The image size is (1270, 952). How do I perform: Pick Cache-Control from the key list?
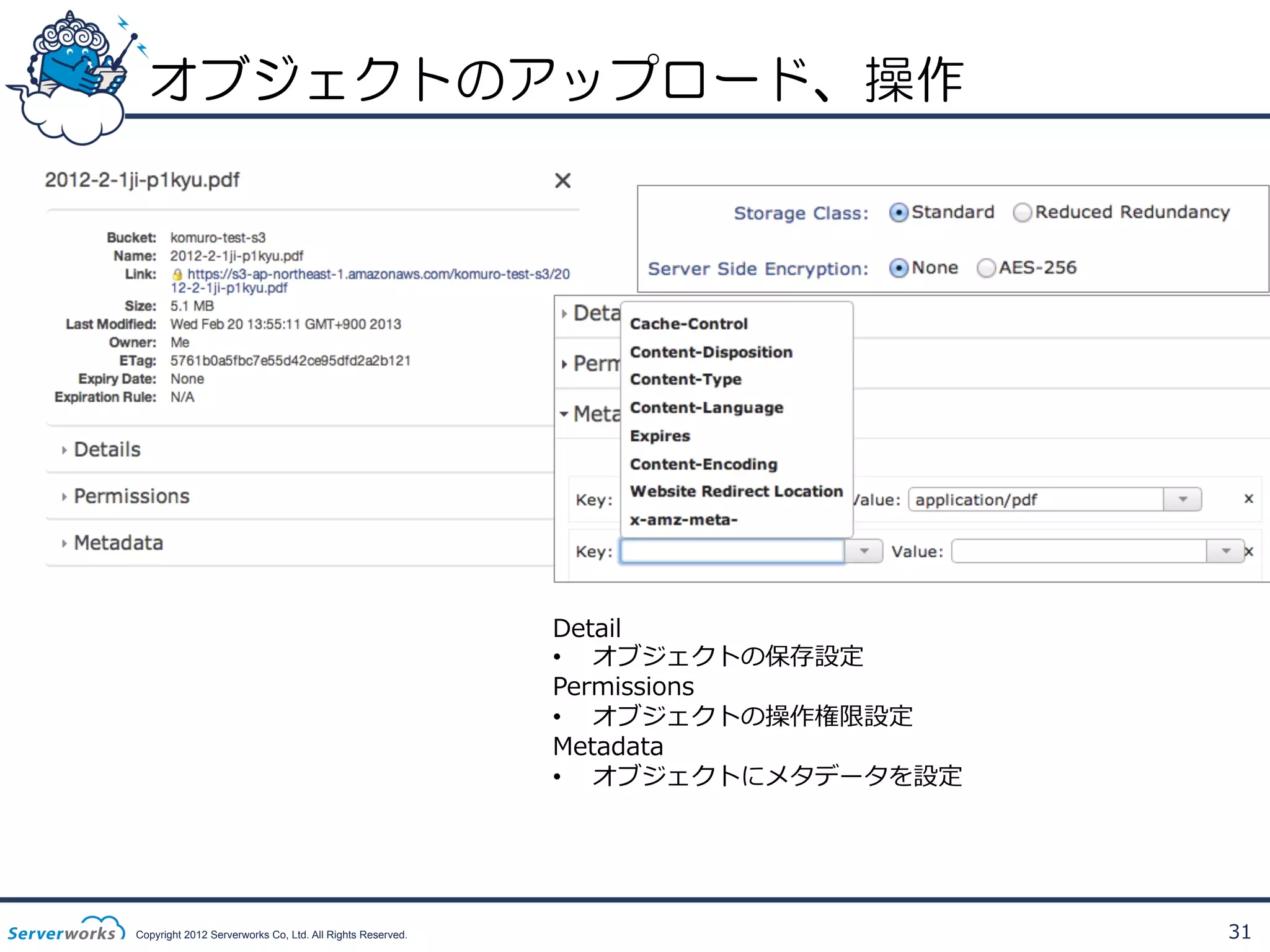pyautogui.click(x=689, y=324)
